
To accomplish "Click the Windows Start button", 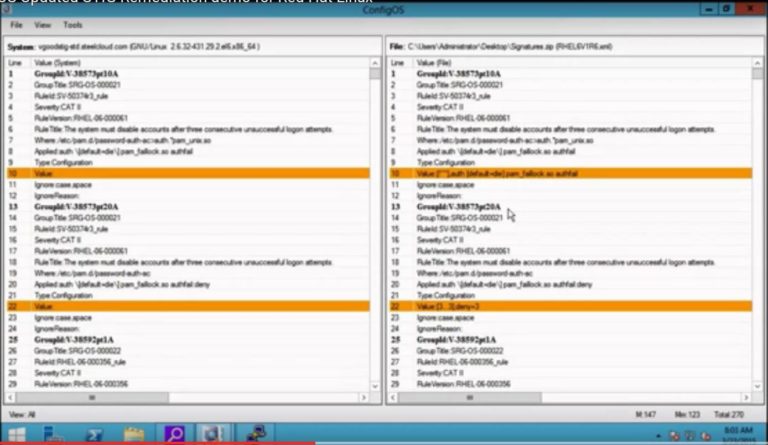I will coord(18,434).
